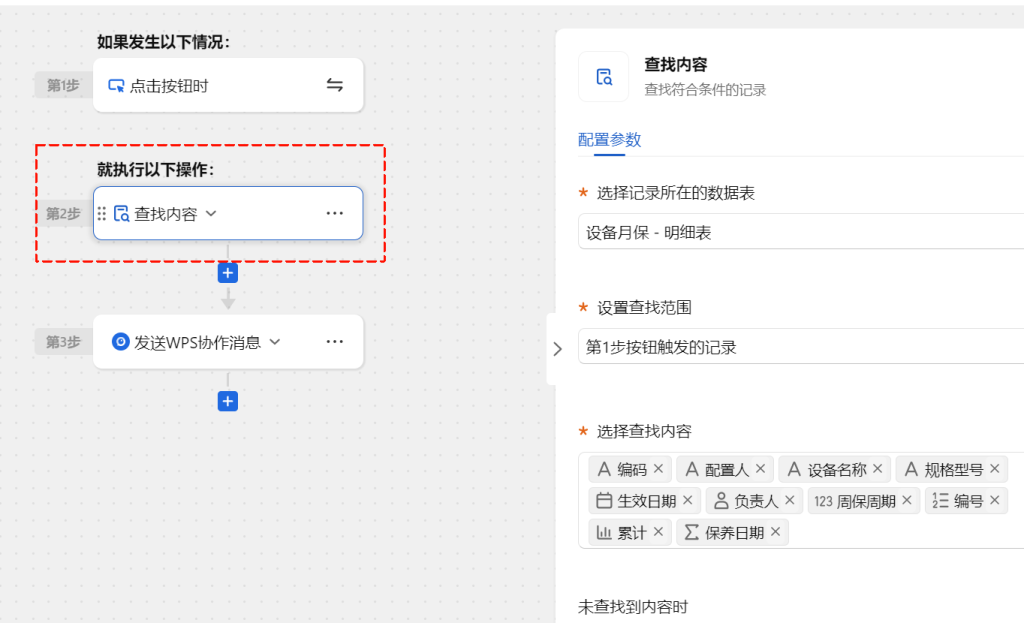Click the 第2步 step label
Screen dimensions: 1024x623
click(x=63, y=214)
